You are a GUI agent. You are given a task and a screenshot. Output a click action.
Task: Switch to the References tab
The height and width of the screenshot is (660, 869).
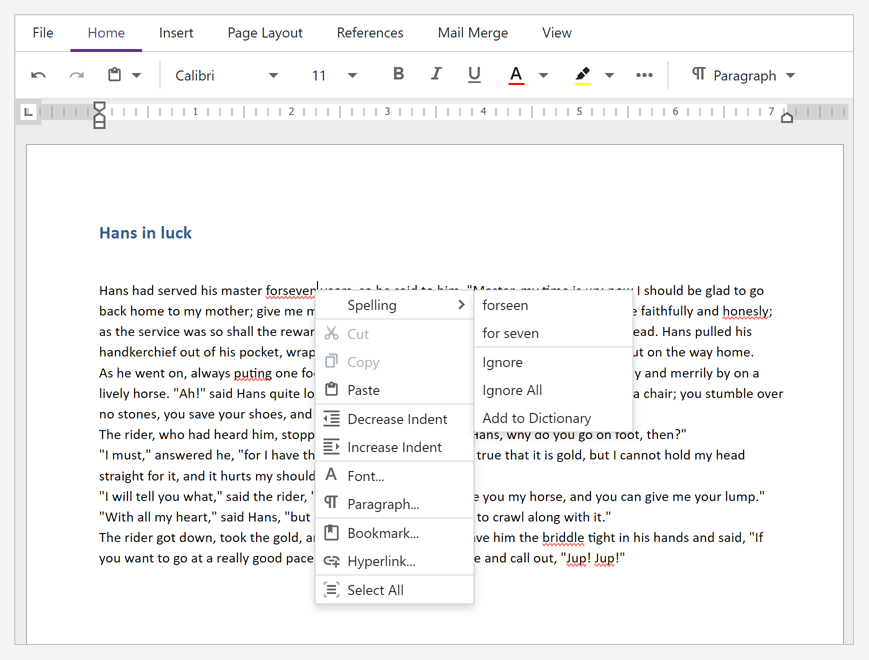[369, 32]
